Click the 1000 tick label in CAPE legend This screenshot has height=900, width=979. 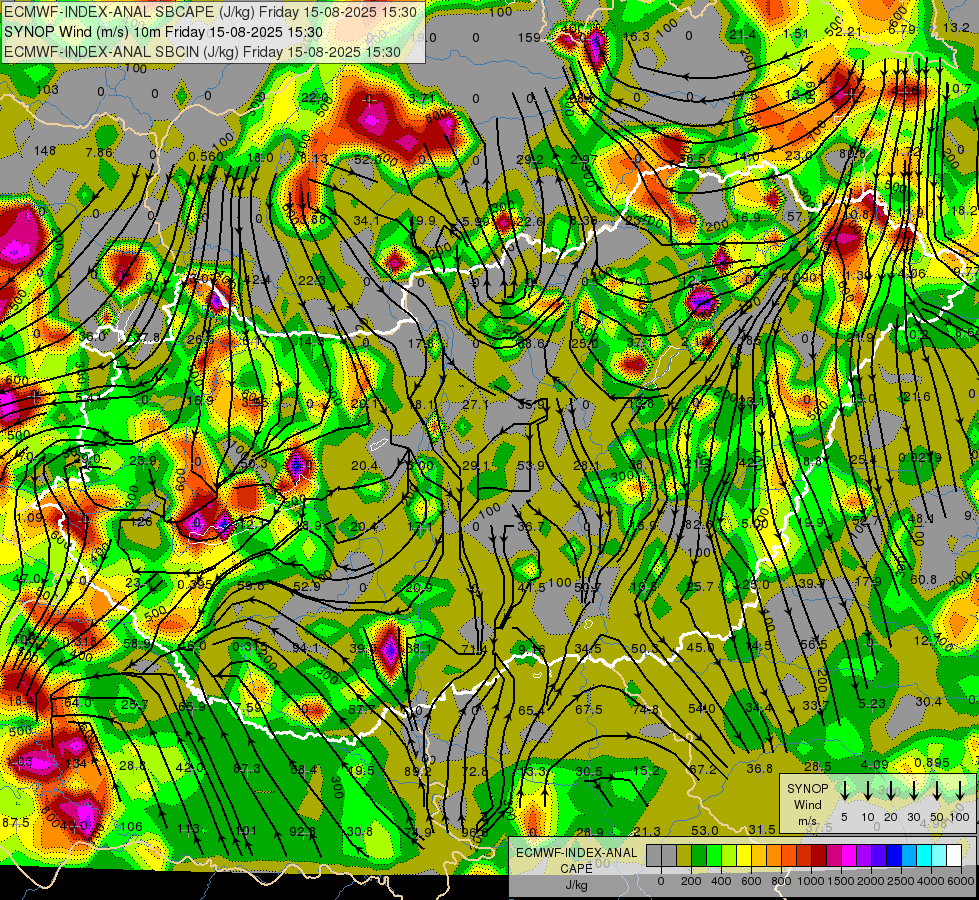tap(811, 881)
